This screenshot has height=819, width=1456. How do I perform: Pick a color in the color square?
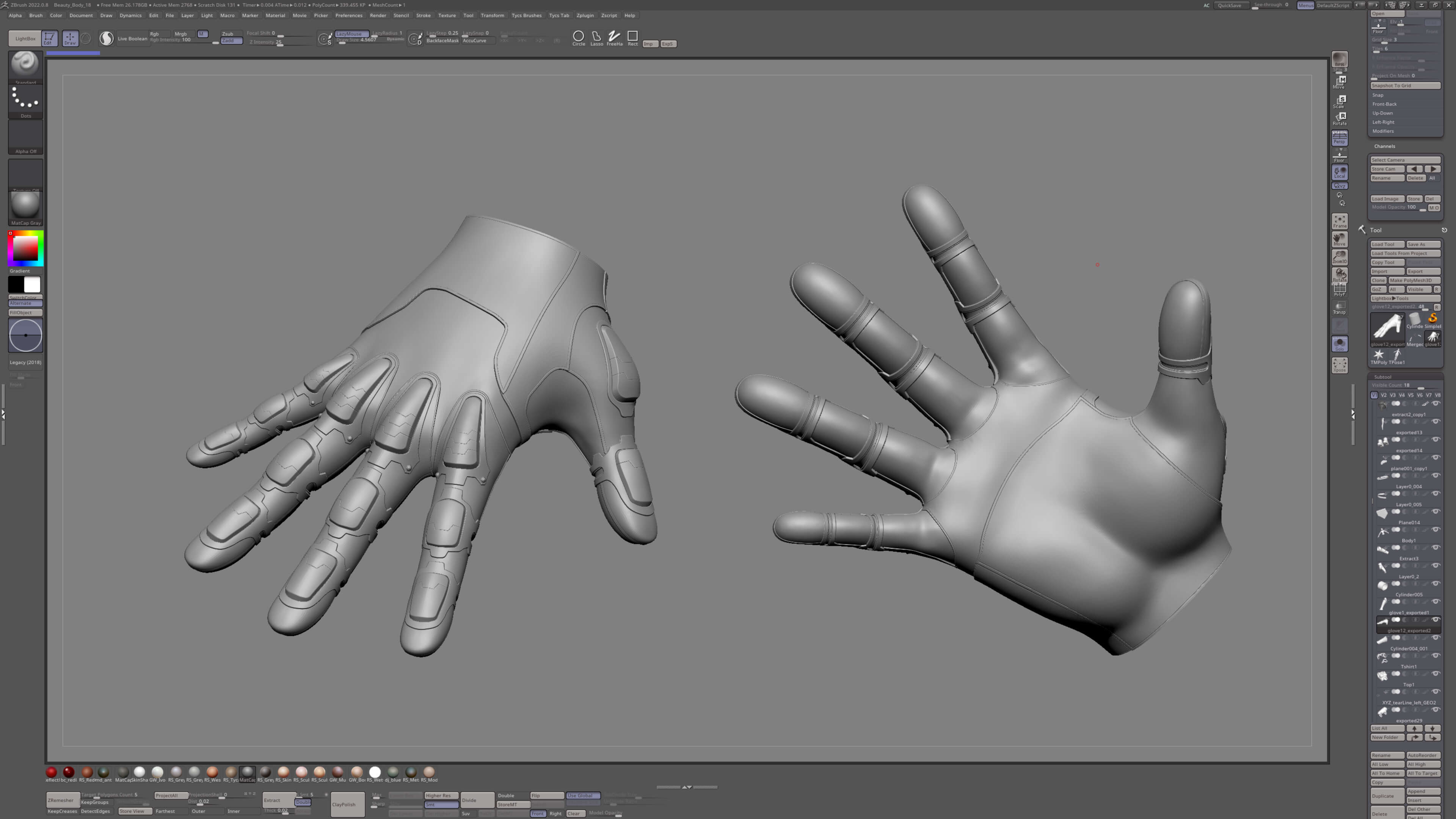(x=25, y=248)
